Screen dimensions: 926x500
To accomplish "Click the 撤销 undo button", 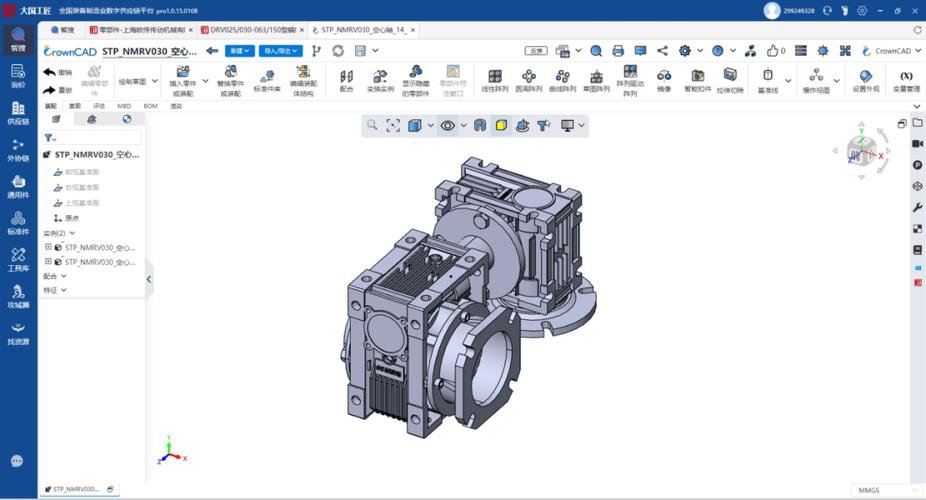I will click(x=57, y=72).
